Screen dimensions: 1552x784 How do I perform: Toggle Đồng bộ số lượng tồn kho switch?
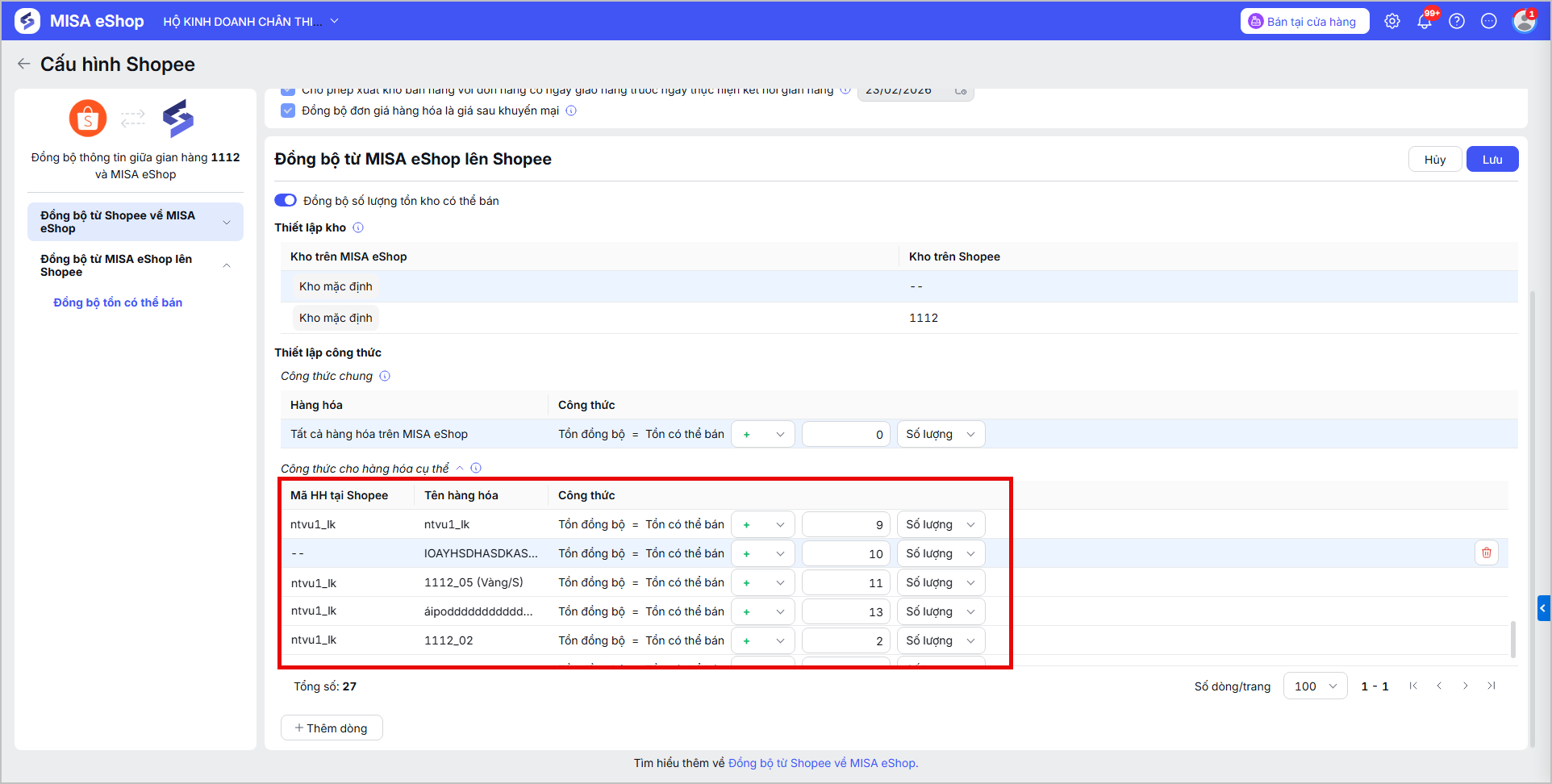point(286,200)
